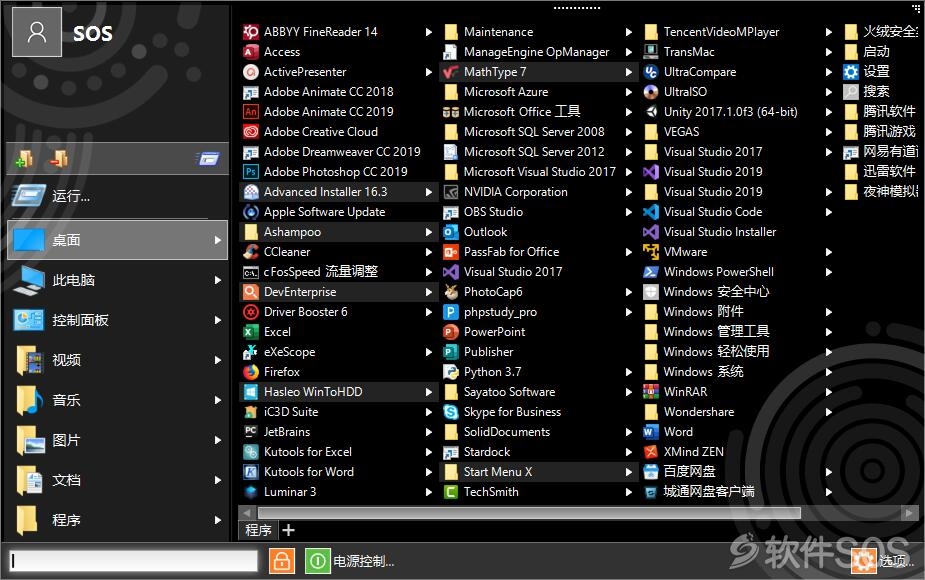
Task: Click the lock icon beside search box
Action: point(281,561)
